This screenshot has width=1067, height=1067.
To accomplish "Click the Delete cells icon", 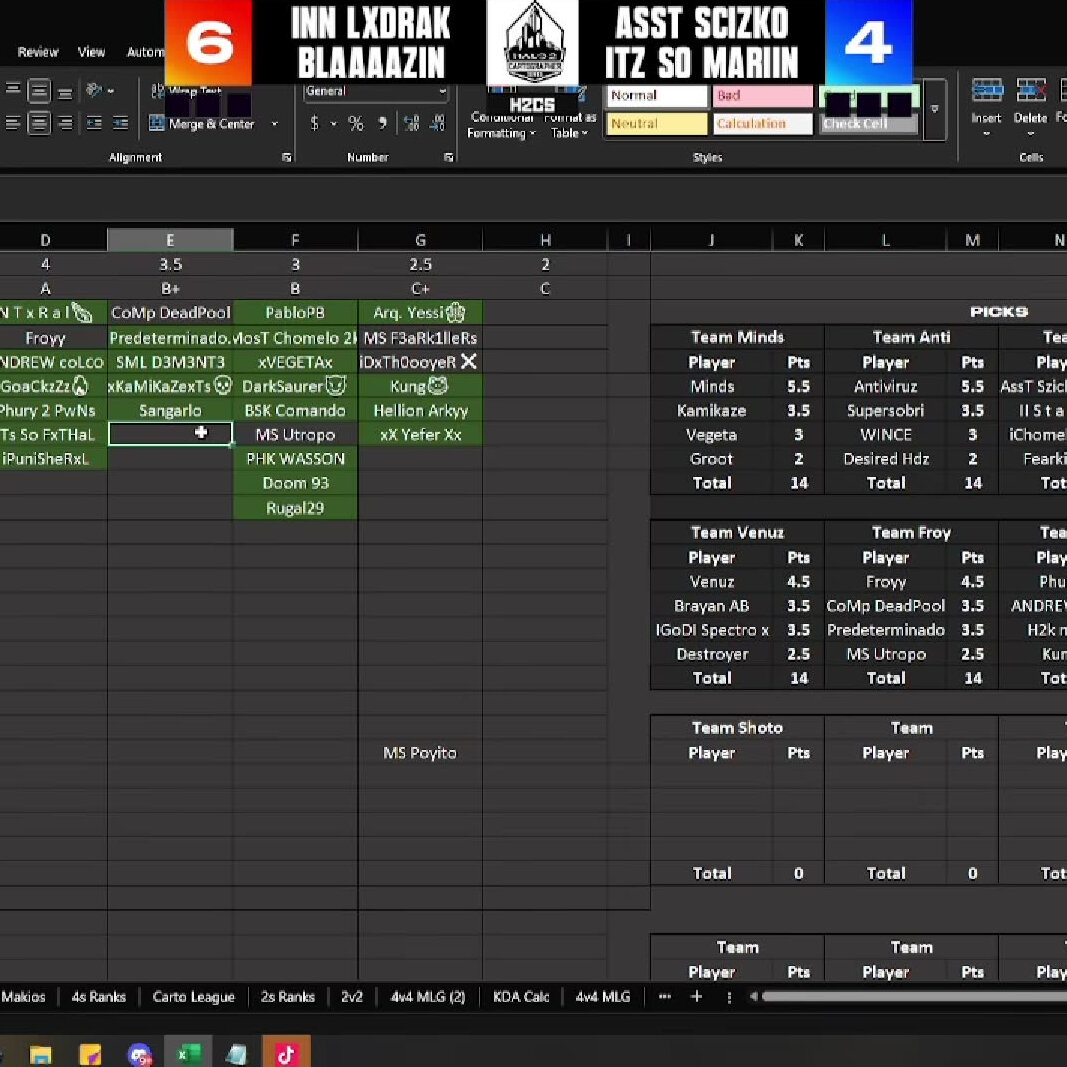I will (1030, 100).
